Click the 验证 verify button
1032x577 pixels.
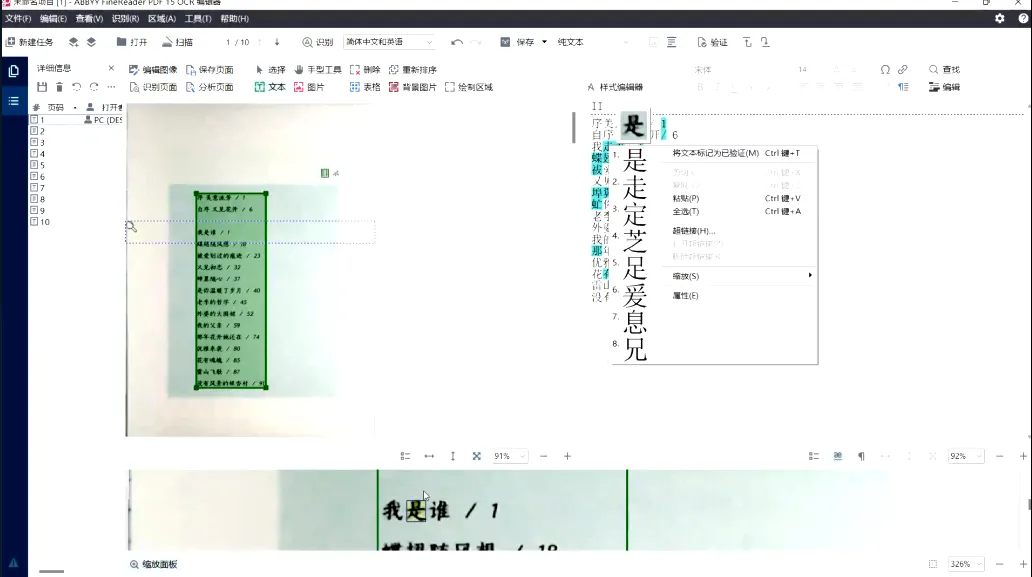click(x=713, y=42)
